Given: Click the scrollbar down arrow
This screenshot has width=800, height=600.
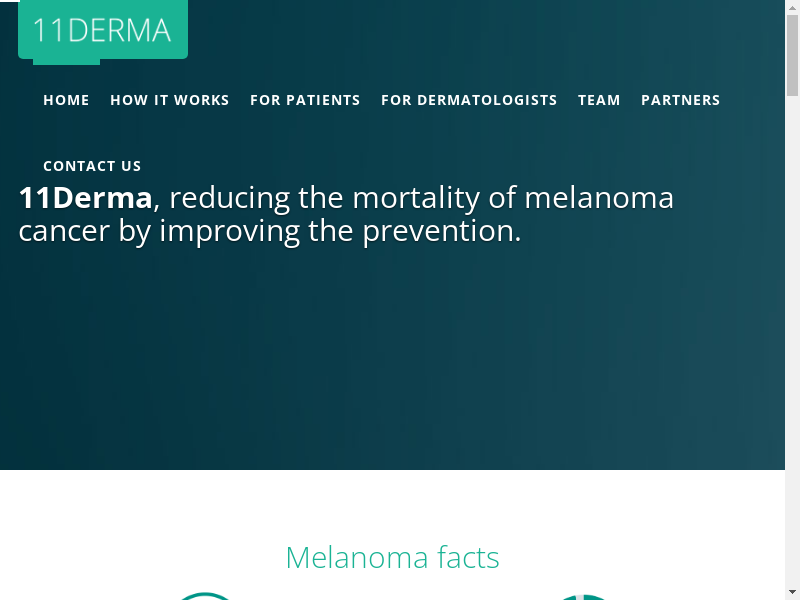Looking at the screenshot, I should pos(792,592).
